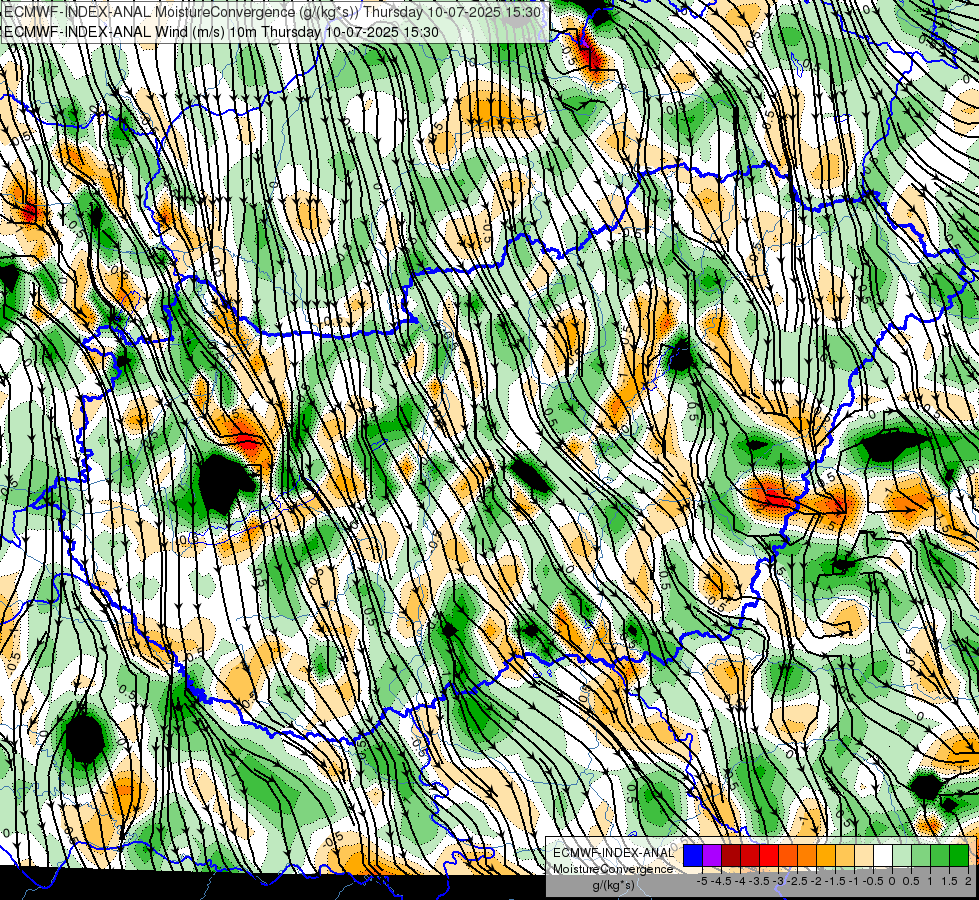Click the positive 0.5 legend tick value

coord(911,881)
